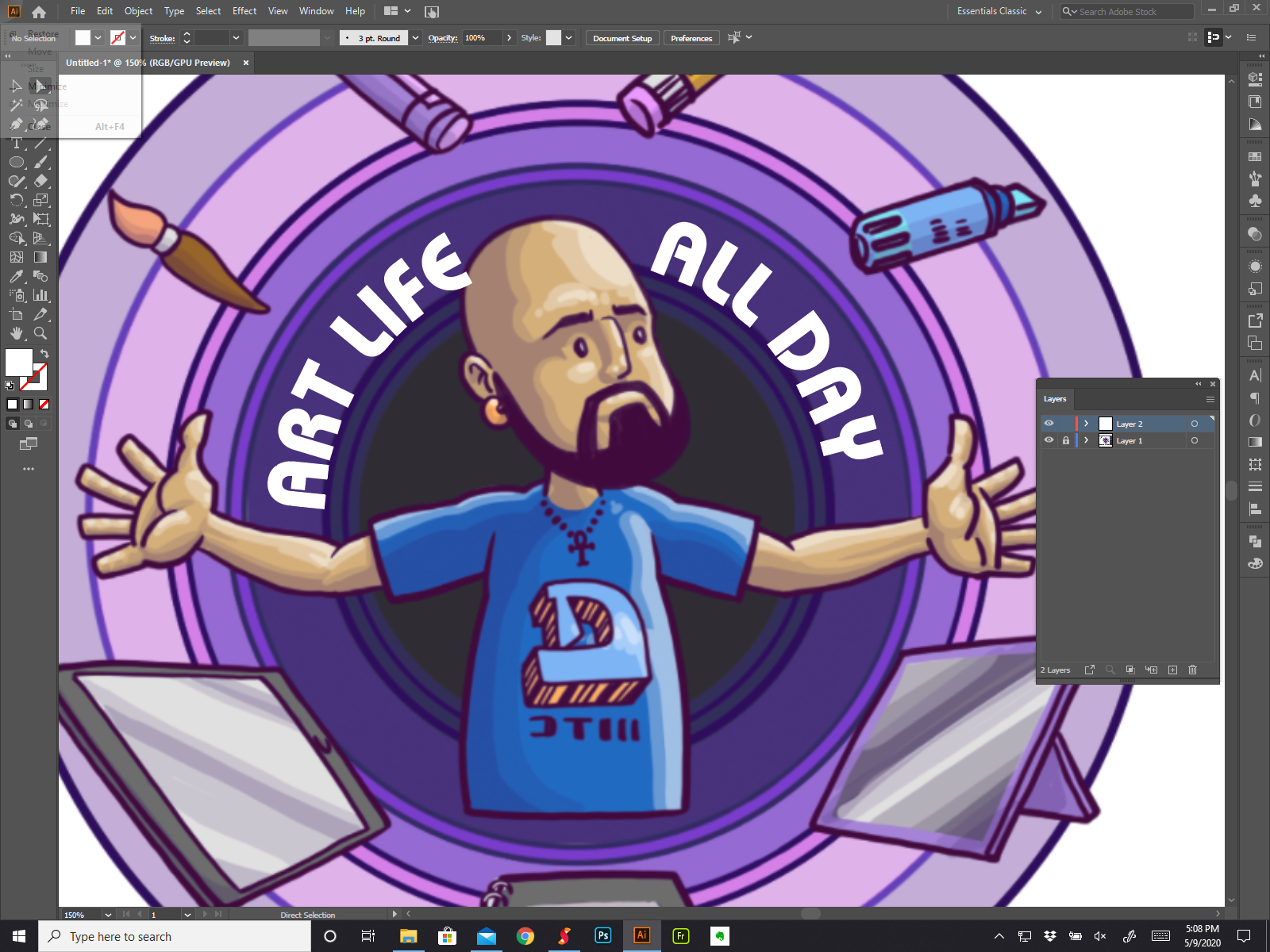Image resolution: width=1270 pixels, height=952 pixels.
Task: Click the Opacity label link
Action: 443,38
